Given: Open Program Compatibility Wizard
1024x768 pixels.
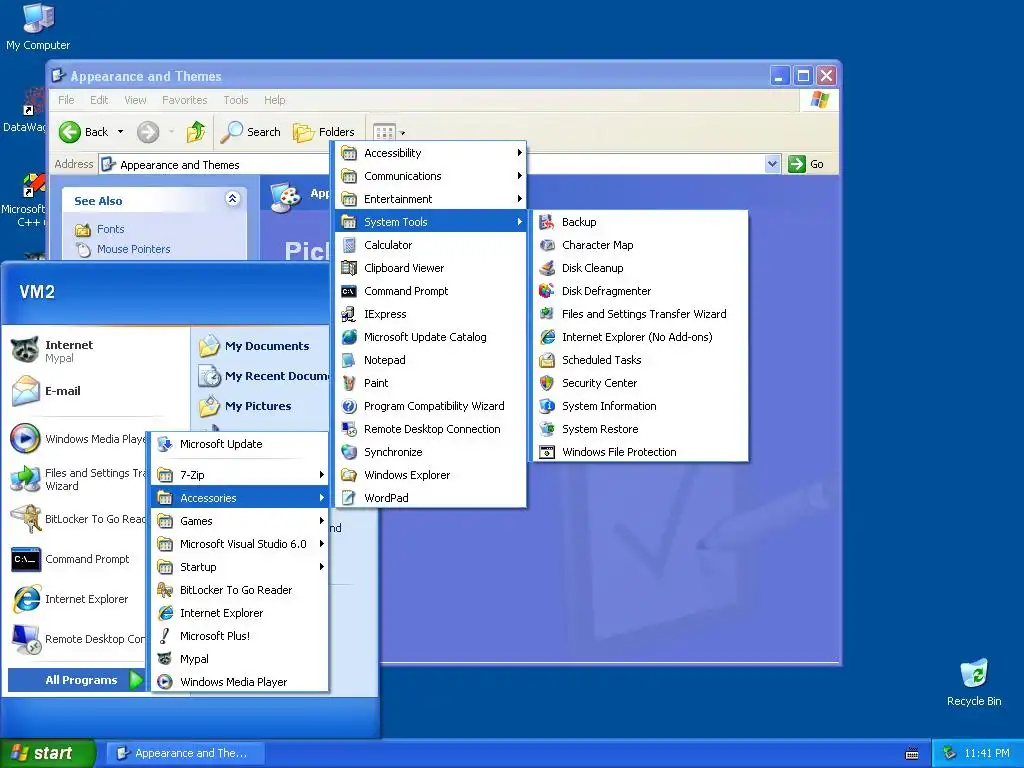Looking at the screenshot, I should point(431,406).
